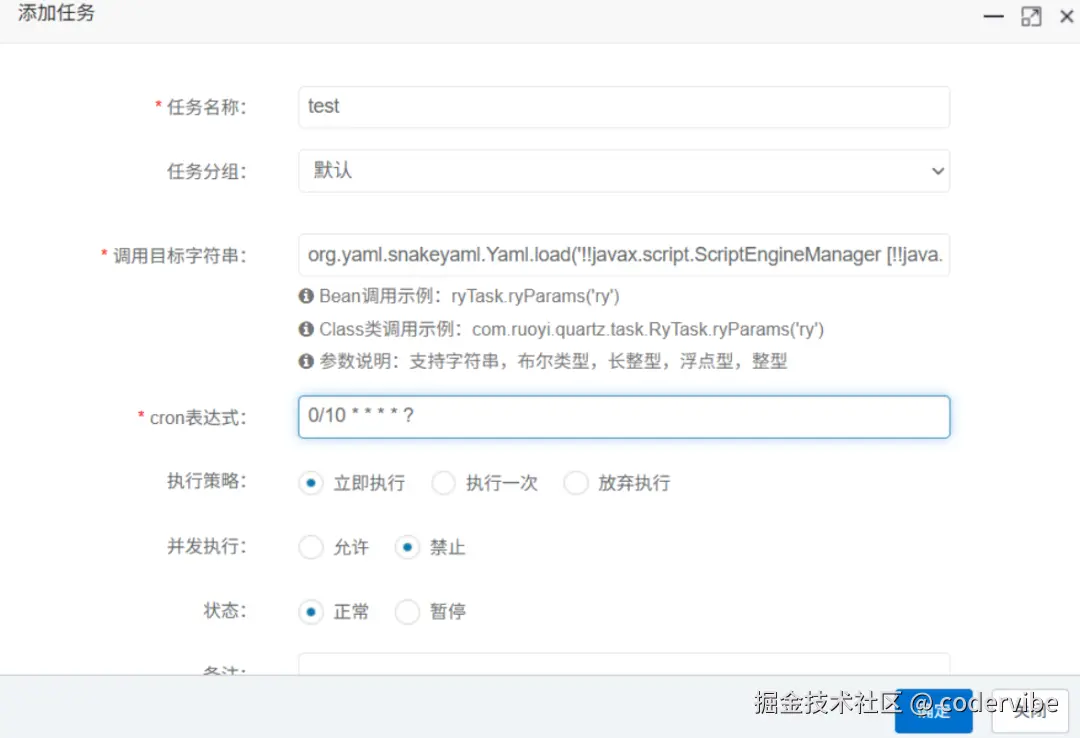1080x738 pixels.
Task: Set task status to 暂停
Action: (407, 612)
